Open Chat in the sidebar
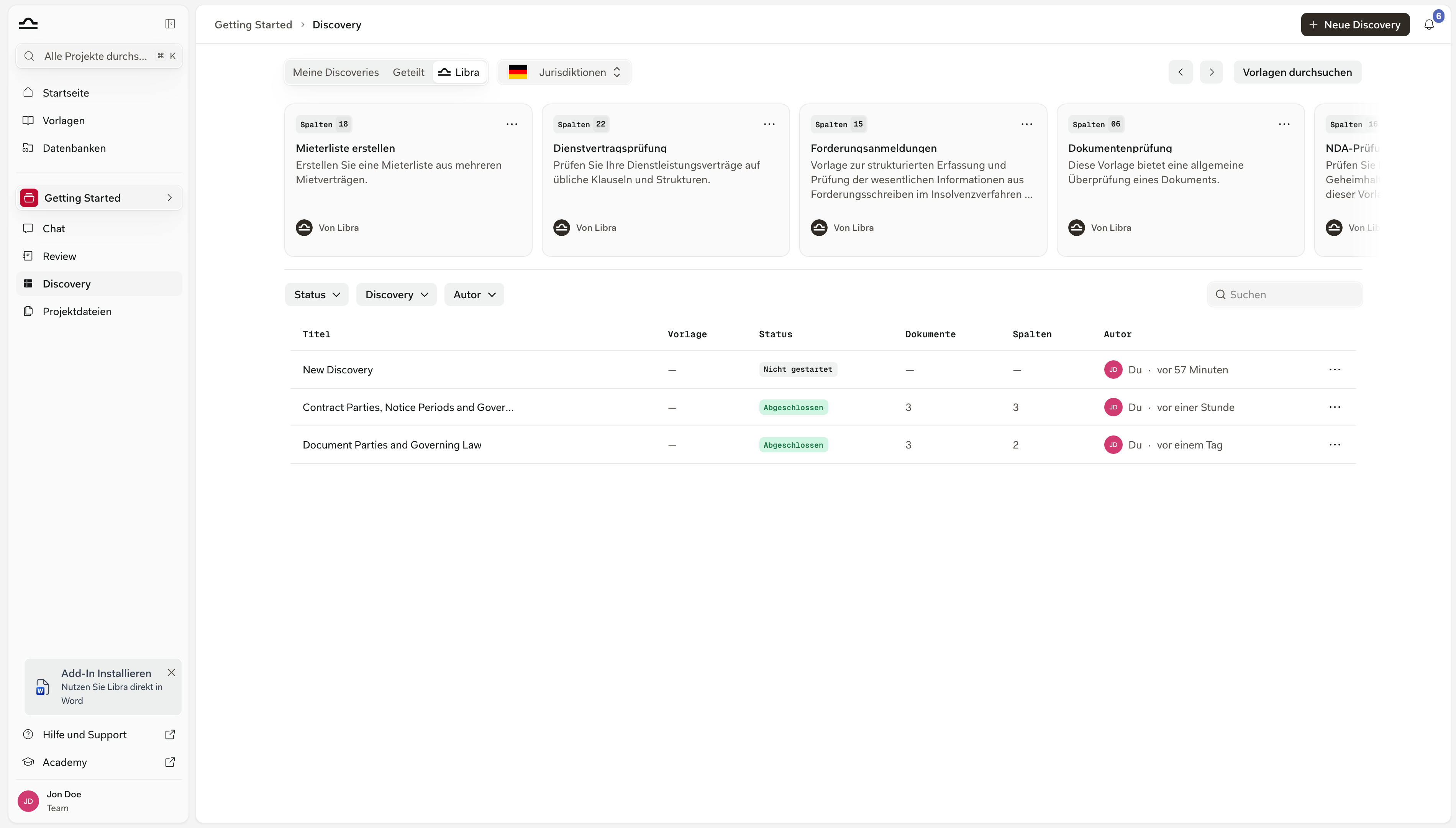Viewport: 1456px width, 828px height. click(x=99, y=228)
